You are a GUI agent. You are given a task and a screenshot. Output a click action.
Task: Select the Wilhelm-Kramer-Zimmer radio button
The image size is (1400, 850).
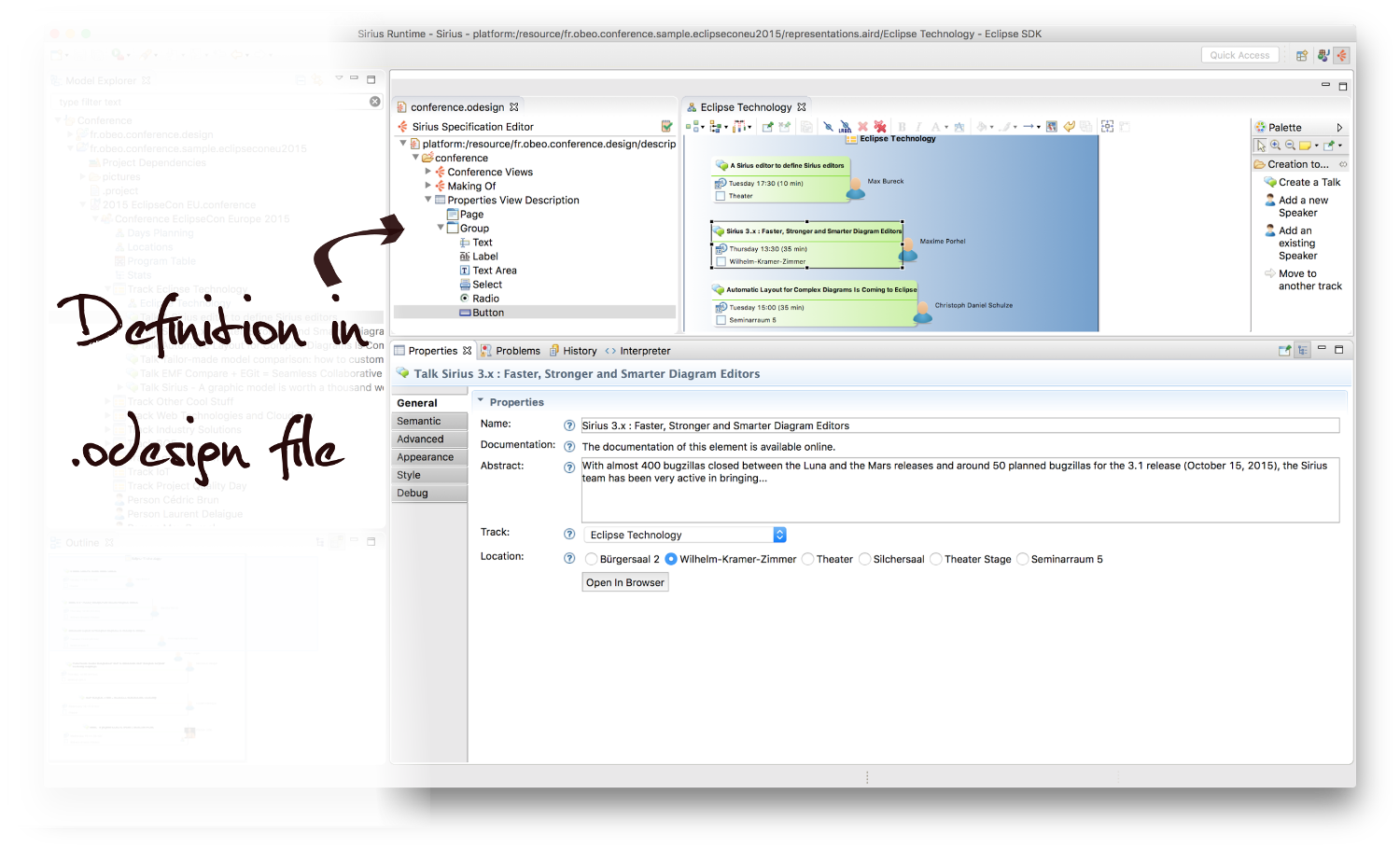pos(671,559)
